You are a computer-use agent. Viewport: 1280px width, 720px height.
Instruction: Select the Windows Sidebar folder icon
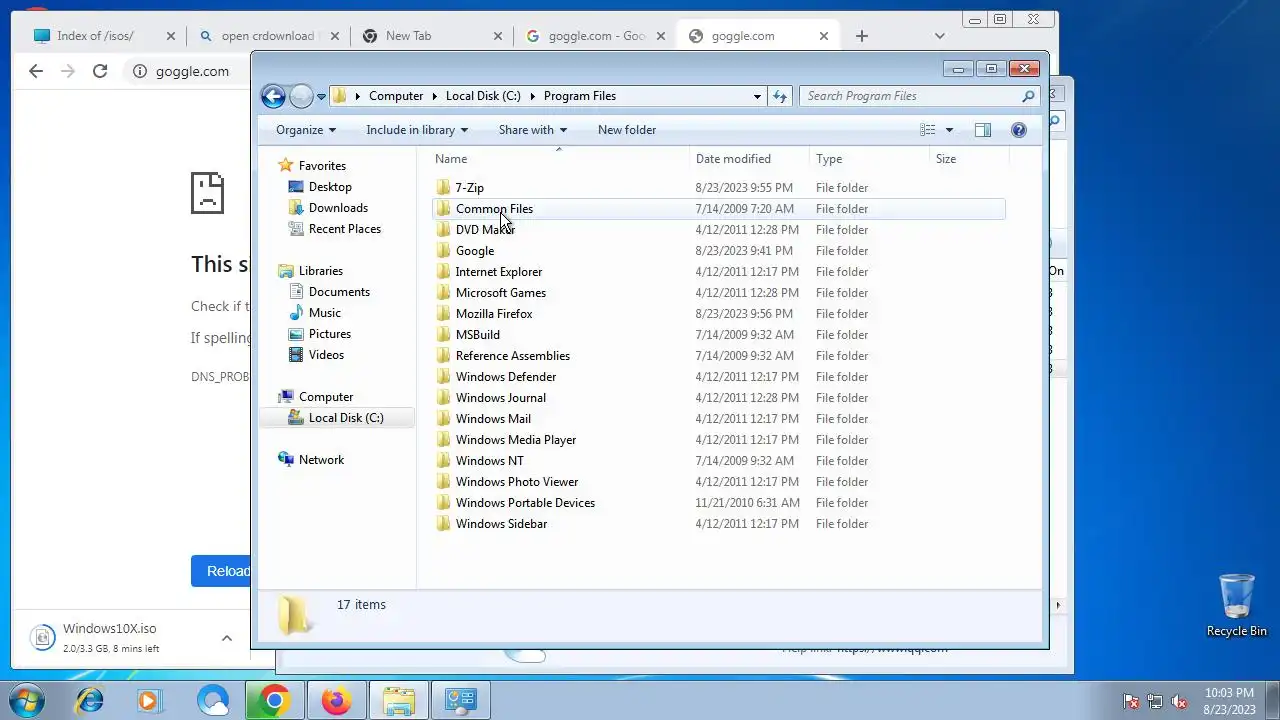[x=444, y=524]
